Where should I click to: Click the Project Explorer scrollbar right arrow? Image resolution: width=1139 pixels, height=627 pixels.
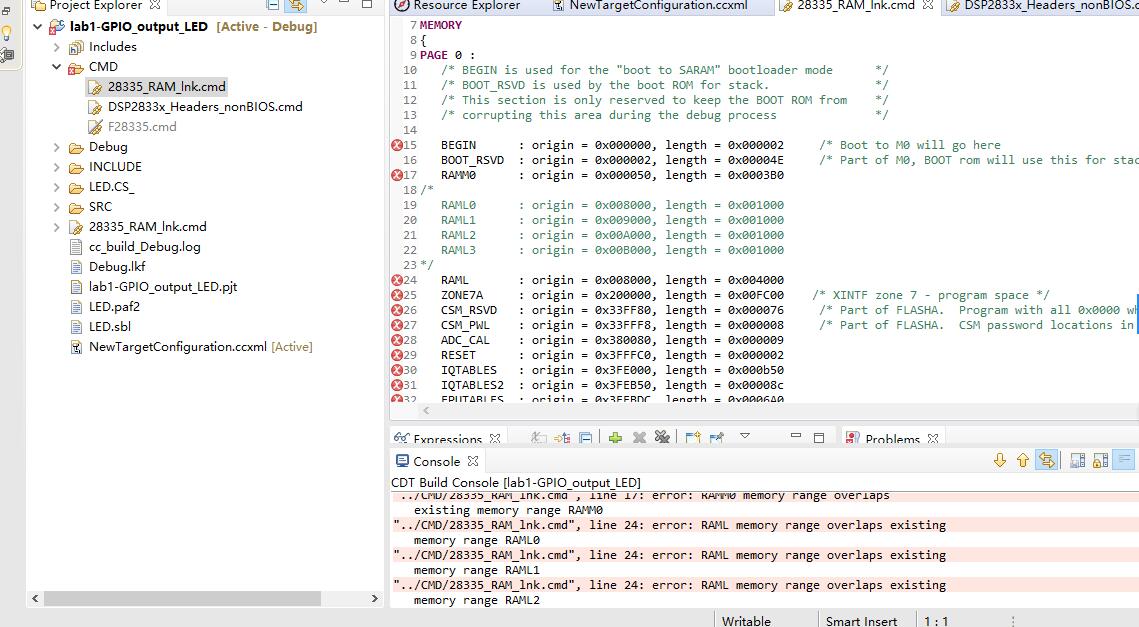tap(374, 599)
